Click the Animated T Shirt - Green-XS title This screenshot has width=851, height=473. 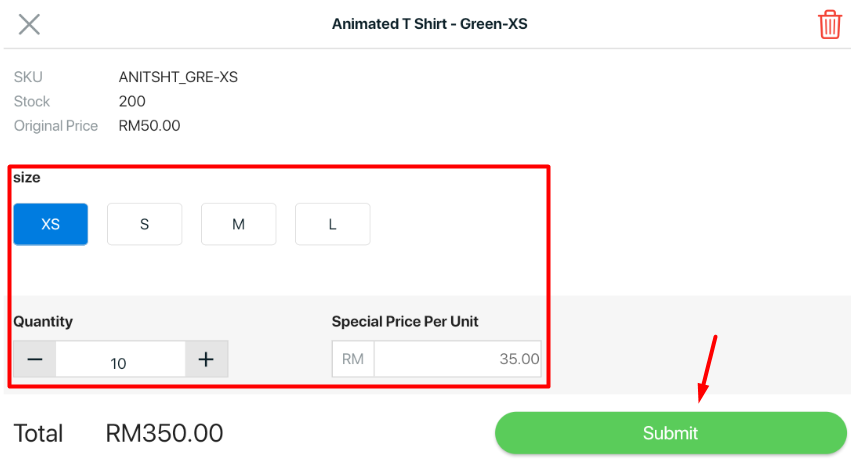[x=429, y=24]
